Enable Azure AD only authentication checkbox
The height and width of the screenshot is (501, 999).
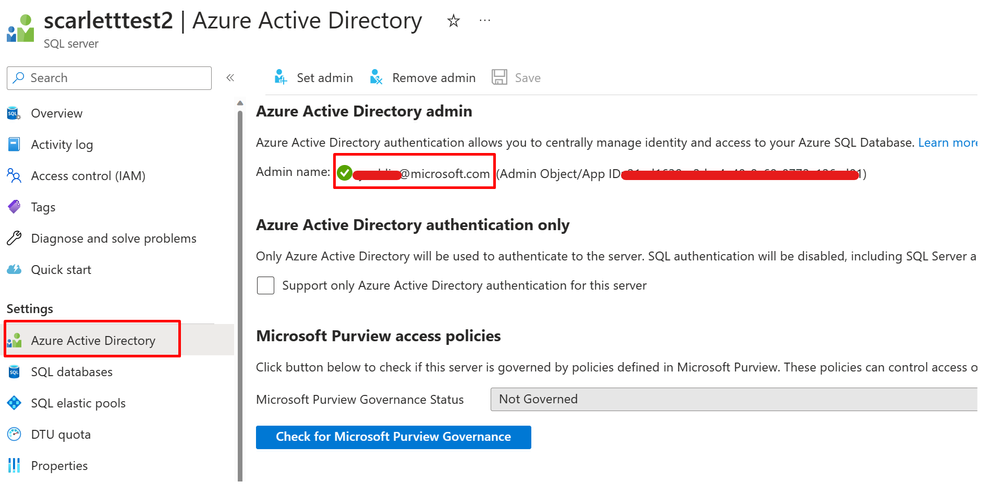(x=266, y=285)
